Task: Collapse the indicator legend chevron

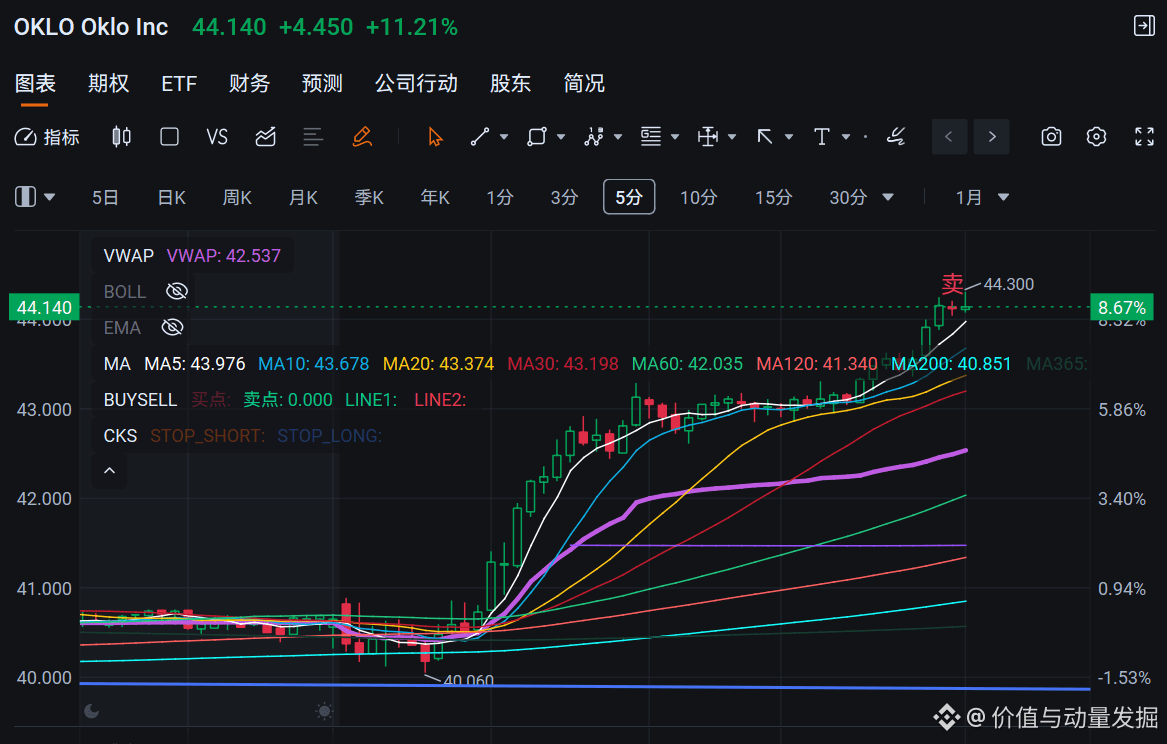Action: (x=109, y=471)
